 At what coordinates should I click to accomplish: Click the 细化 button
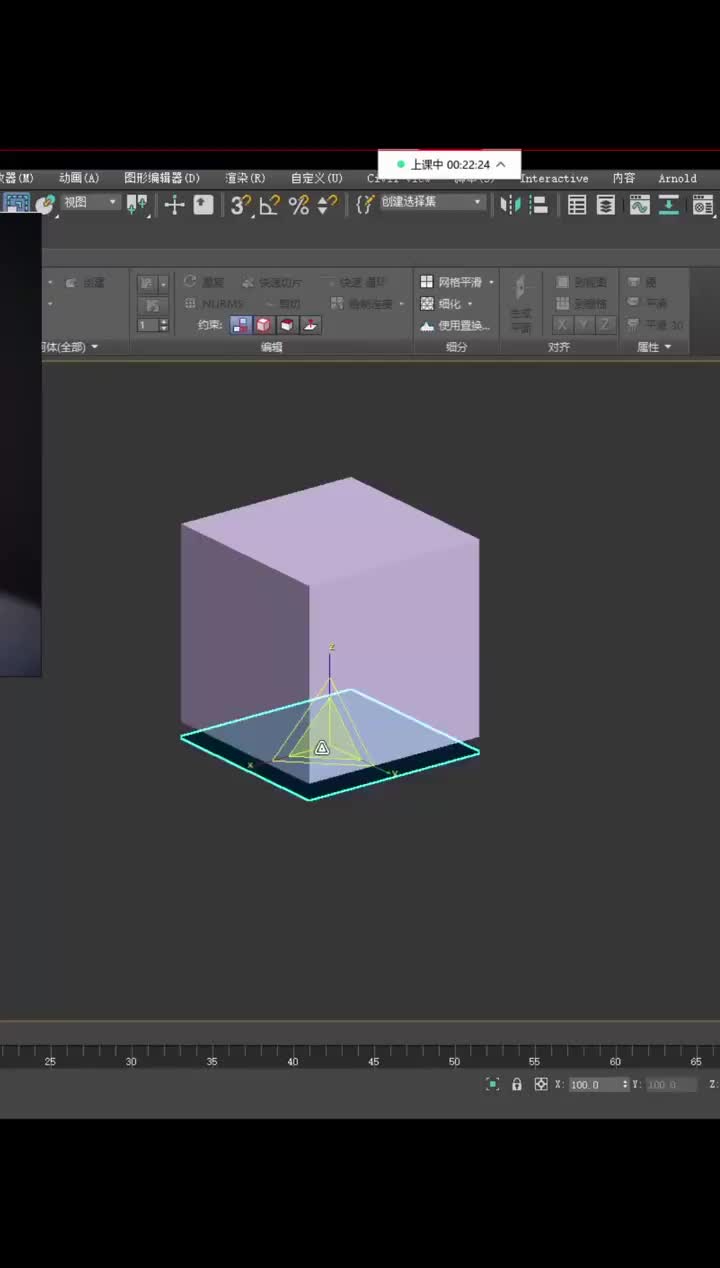[442, 304]
